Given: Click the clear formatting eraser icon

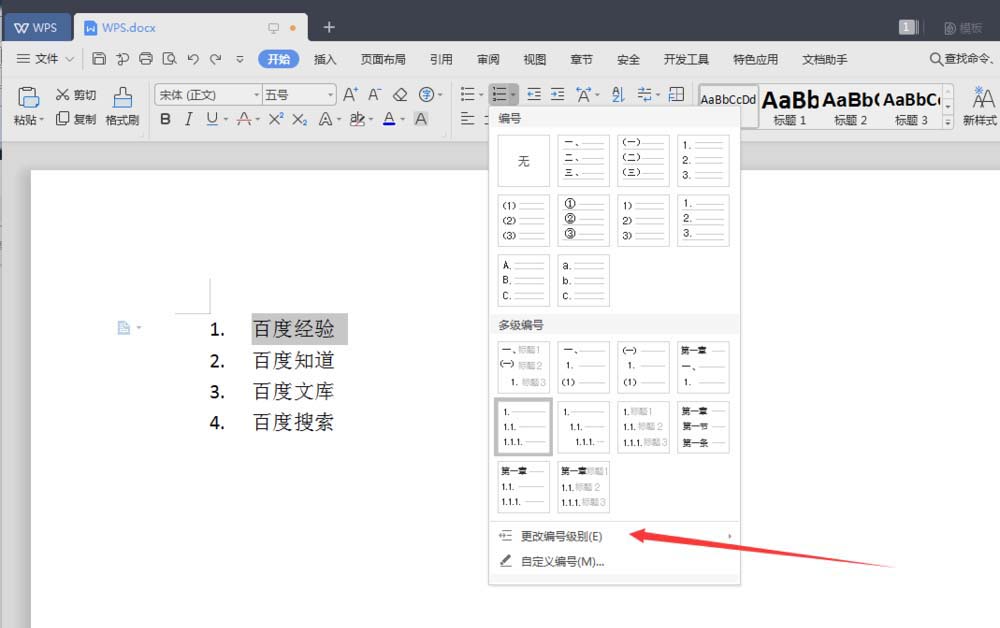Looking at the screenshot, I should tap(400, 95).
